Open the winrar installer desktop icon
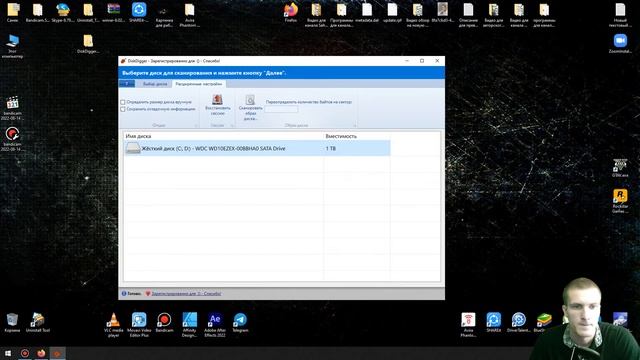Screen dimensions: 640x360 [113, 12]
